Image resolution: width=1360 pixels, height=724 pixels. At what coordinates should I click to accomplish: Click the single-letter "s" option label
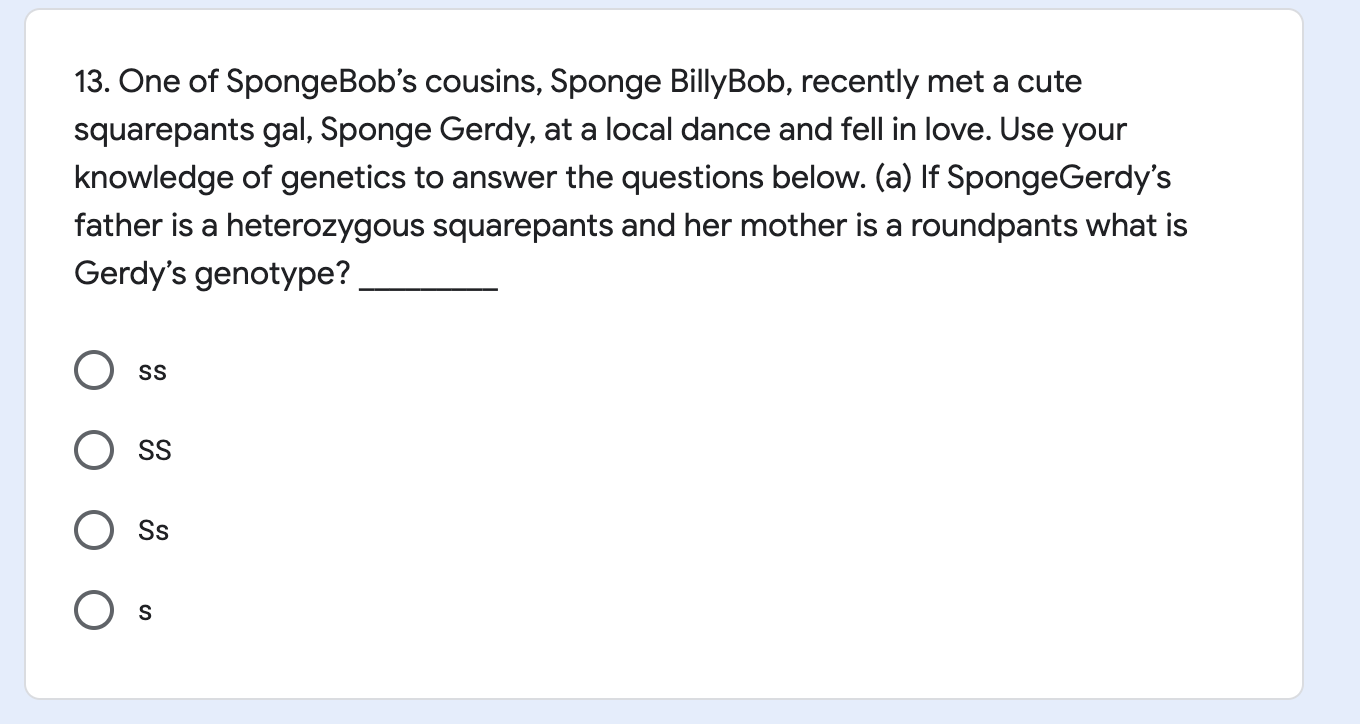pos(145,611)
